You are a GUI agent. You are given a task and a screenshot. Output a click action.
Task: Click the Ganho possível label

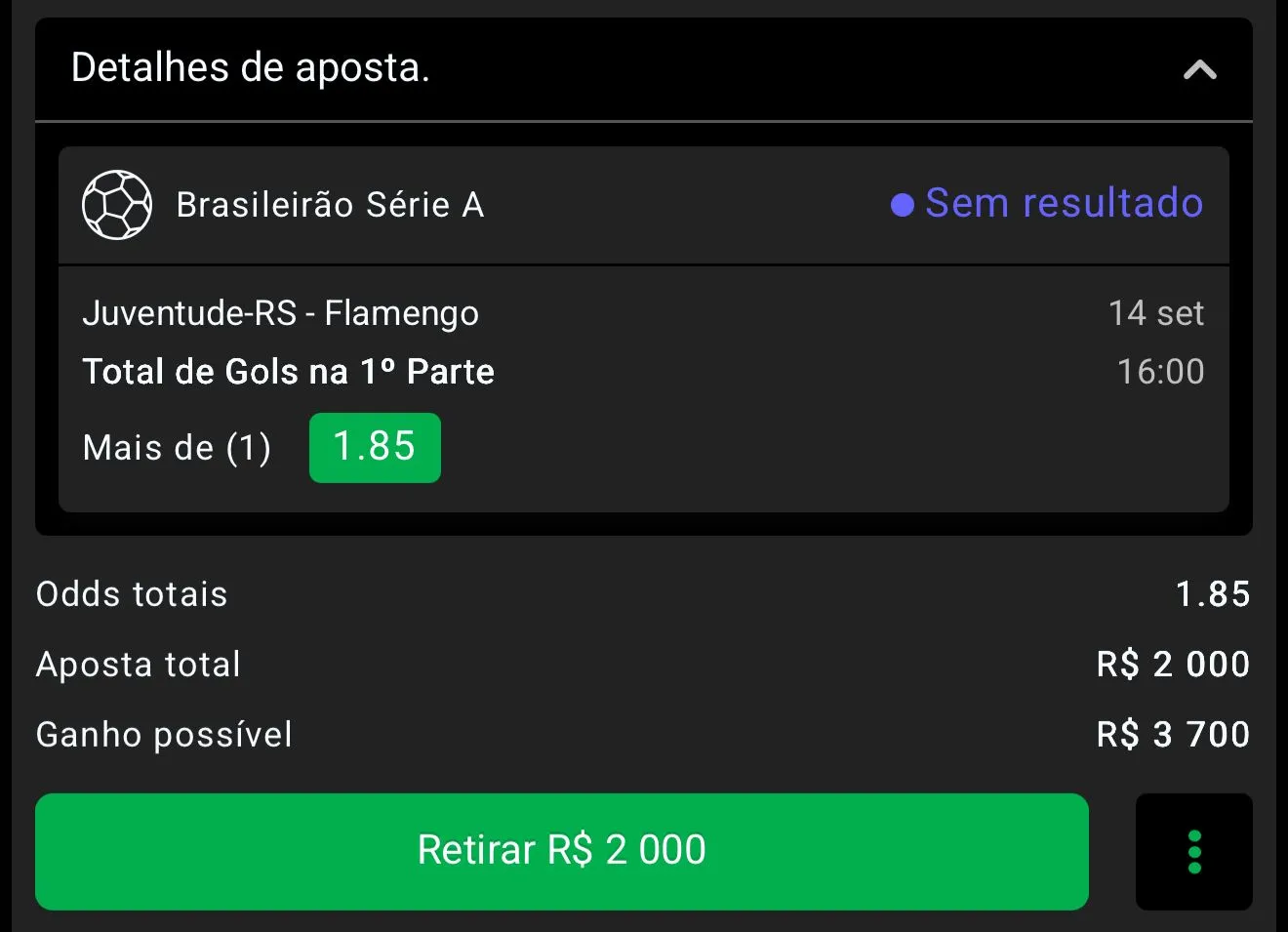click(x=164, y=735)
